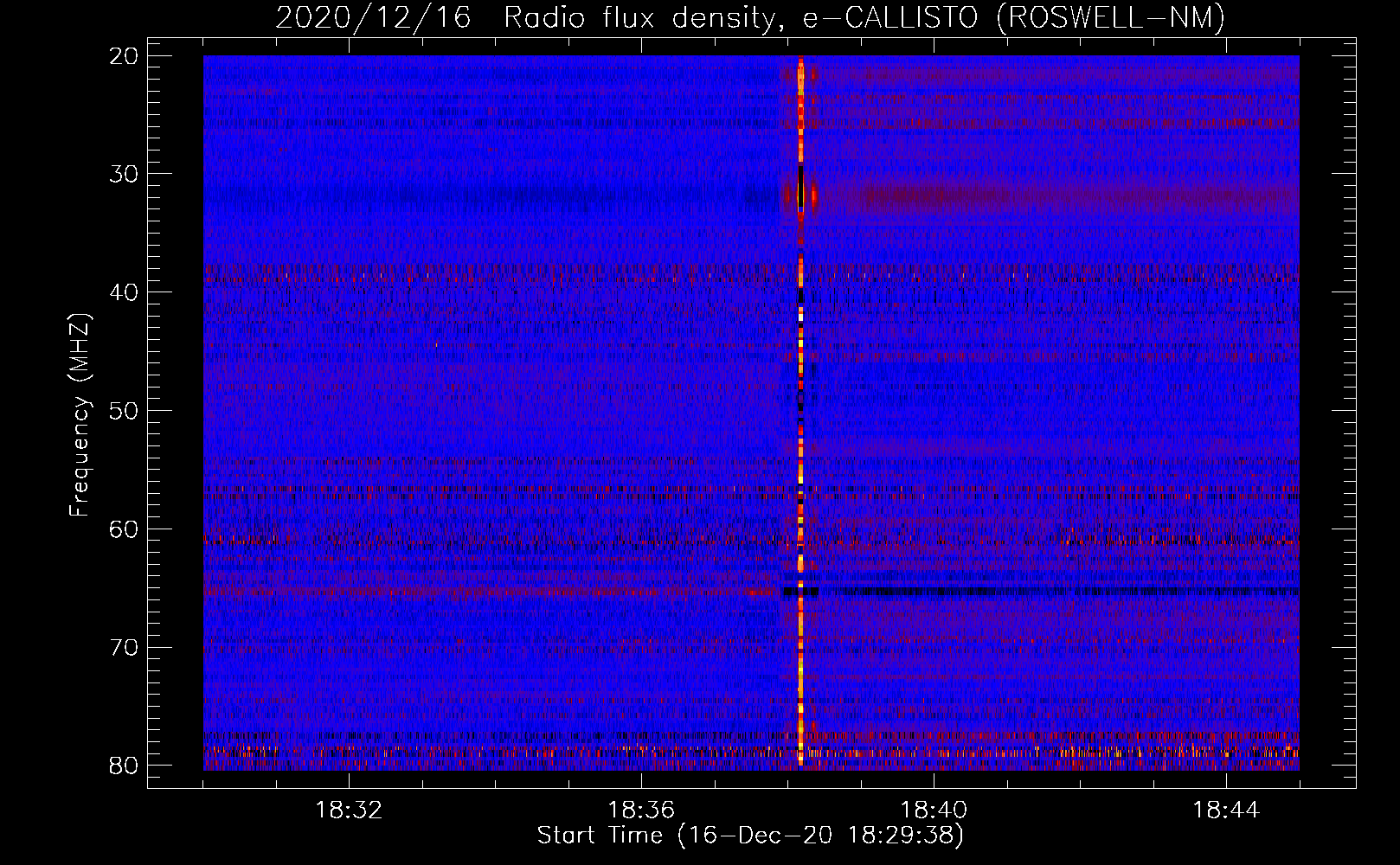This screenshot has width=1400, height=865.
Task: Click the 18:32 time tick label
Action: click(x=349, y=811)
